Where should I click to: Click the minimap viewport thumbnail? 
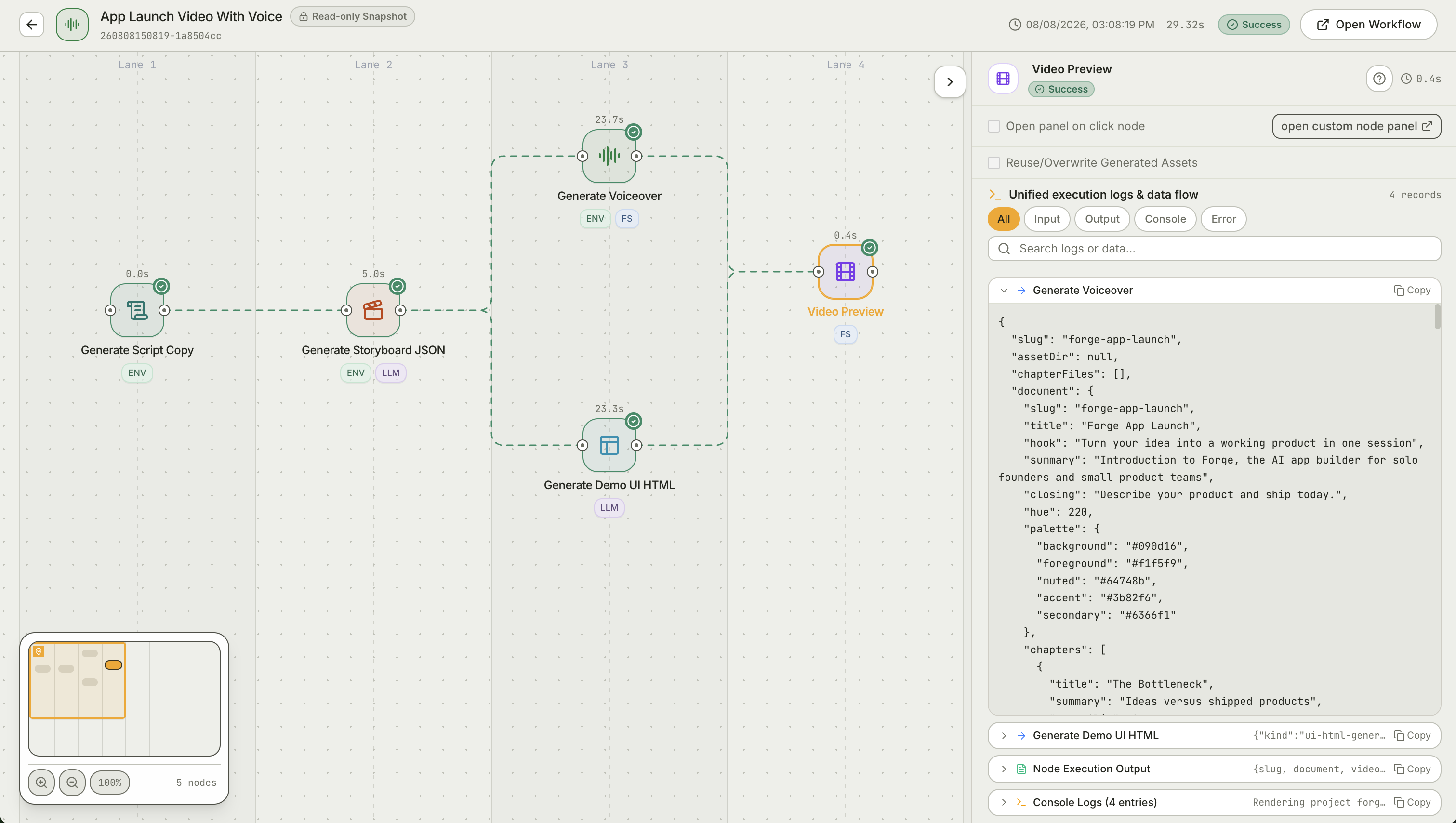[x=78, y=680]
